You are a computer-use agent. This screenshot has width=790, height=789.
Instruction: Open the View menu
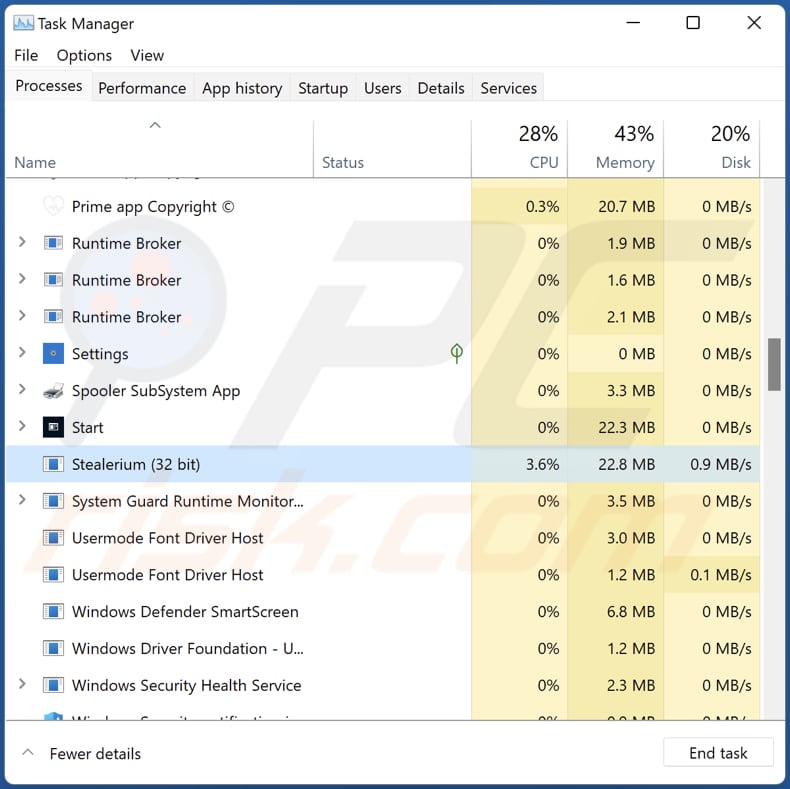147,55
